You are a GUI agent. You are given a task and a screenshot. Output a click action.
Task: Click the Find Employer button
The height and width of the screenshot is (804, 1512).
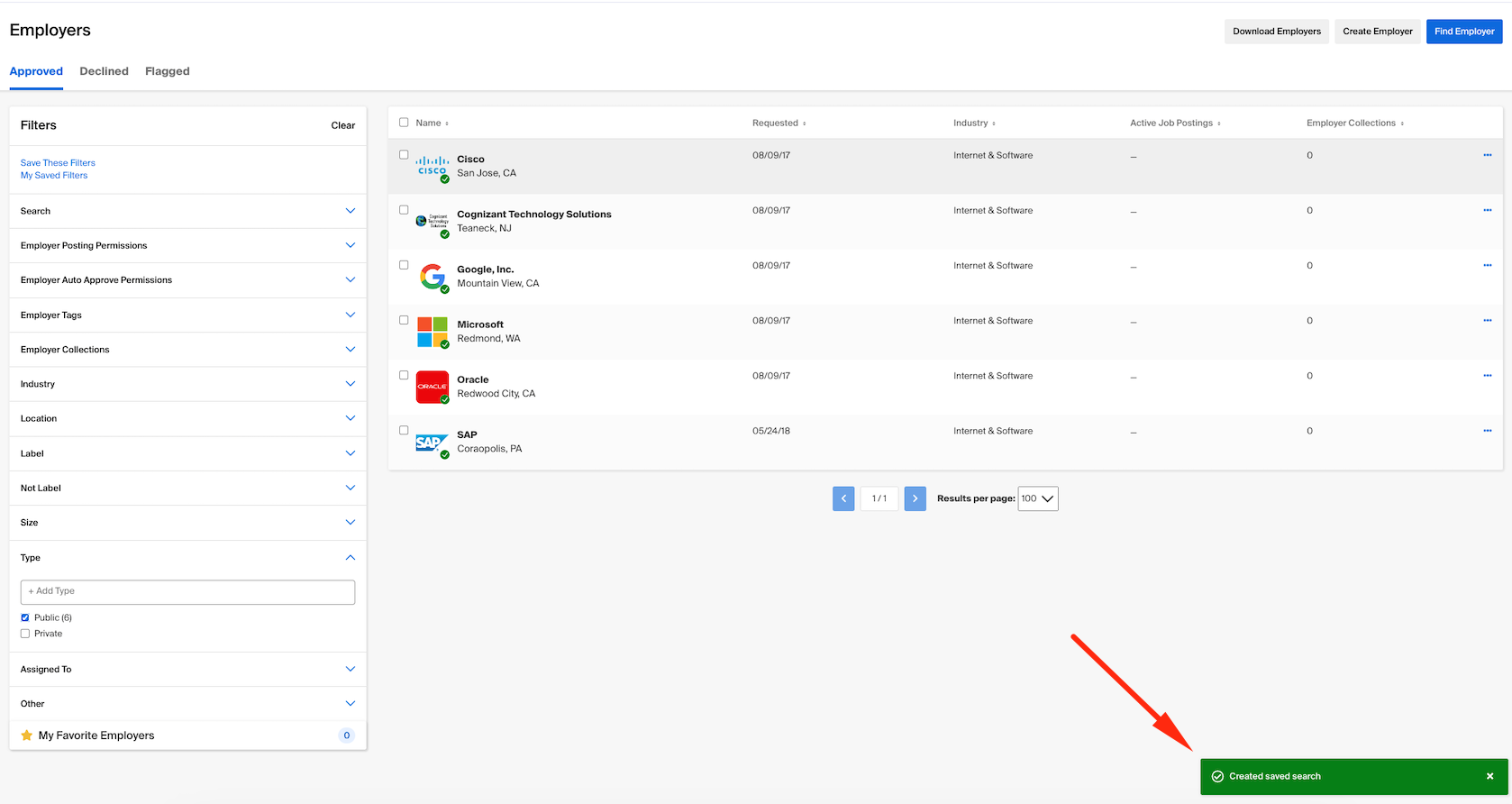point(1464,32)
